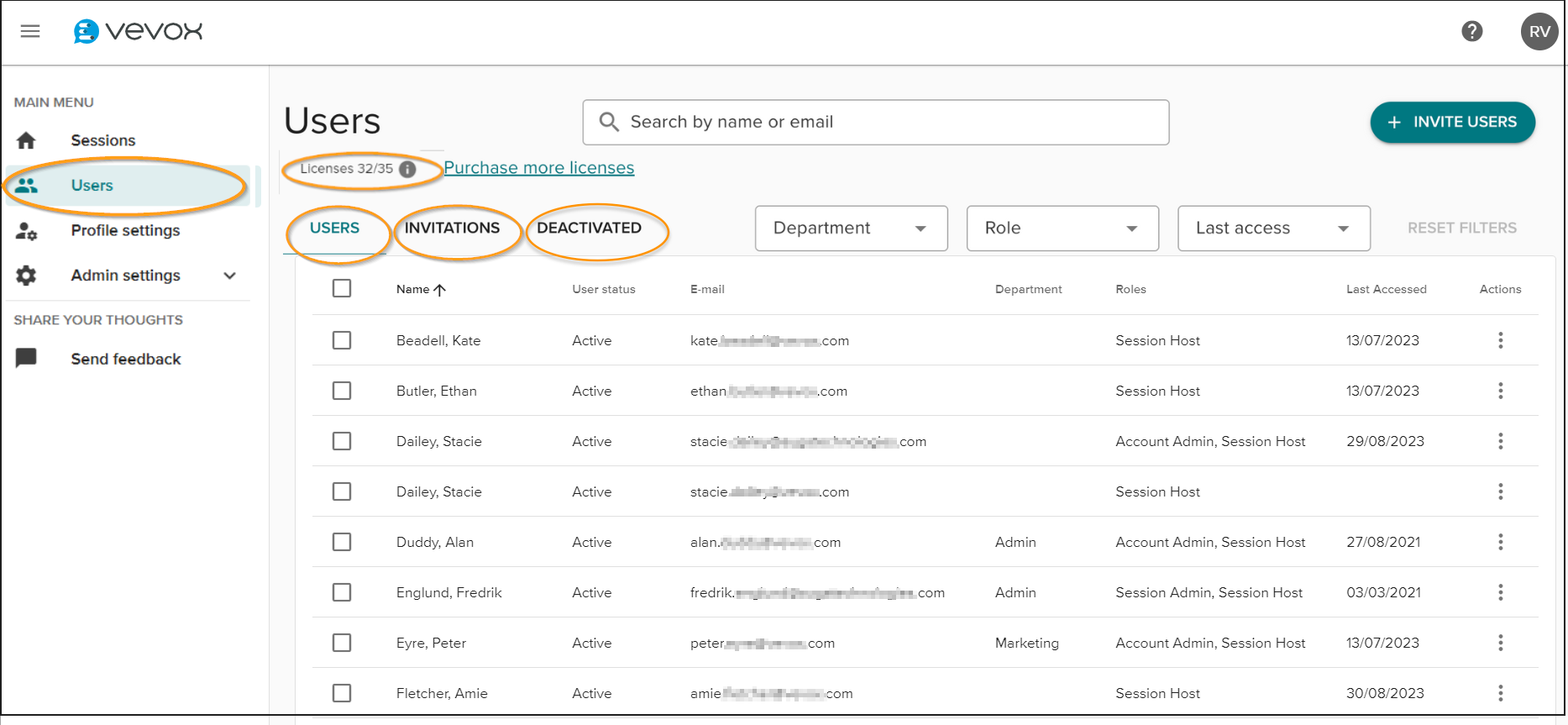This screenshot has width=1568, height=725.
Task: Open Profile settings menu item
Action: 125,230
